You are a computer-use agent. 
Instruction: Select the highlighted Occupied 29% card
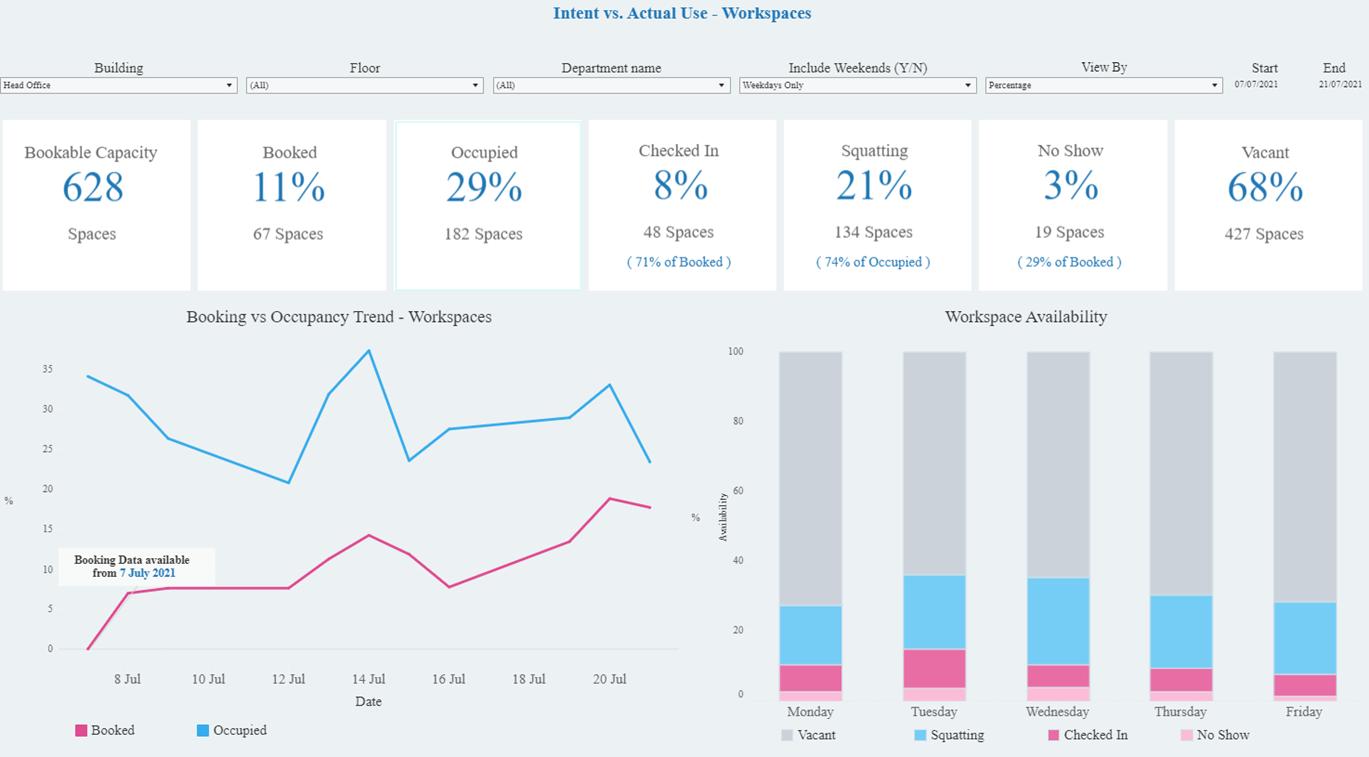click(x=487, y=203)
